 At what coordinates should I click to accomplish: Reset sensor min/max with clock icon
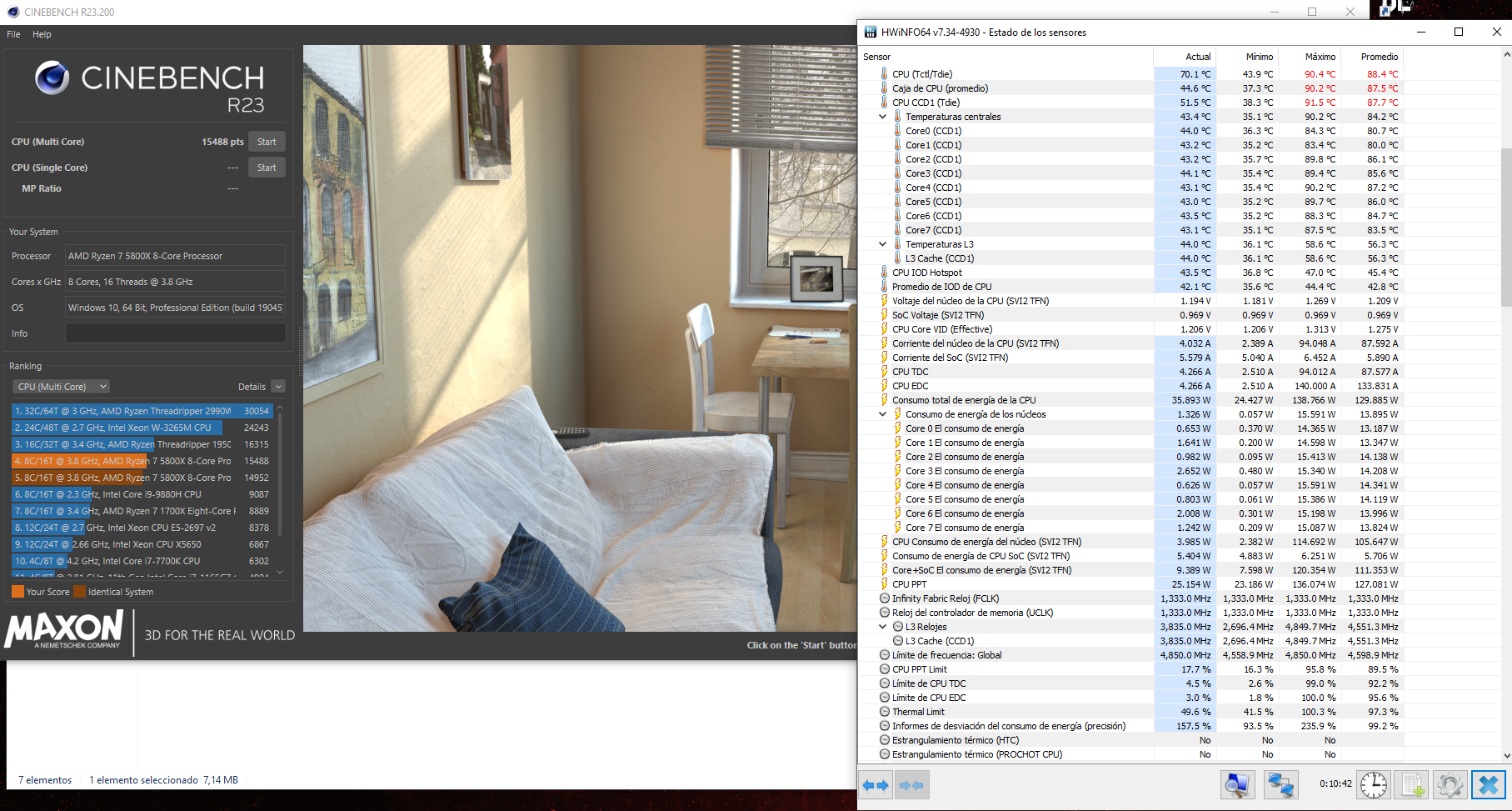tap(1374, 785)
